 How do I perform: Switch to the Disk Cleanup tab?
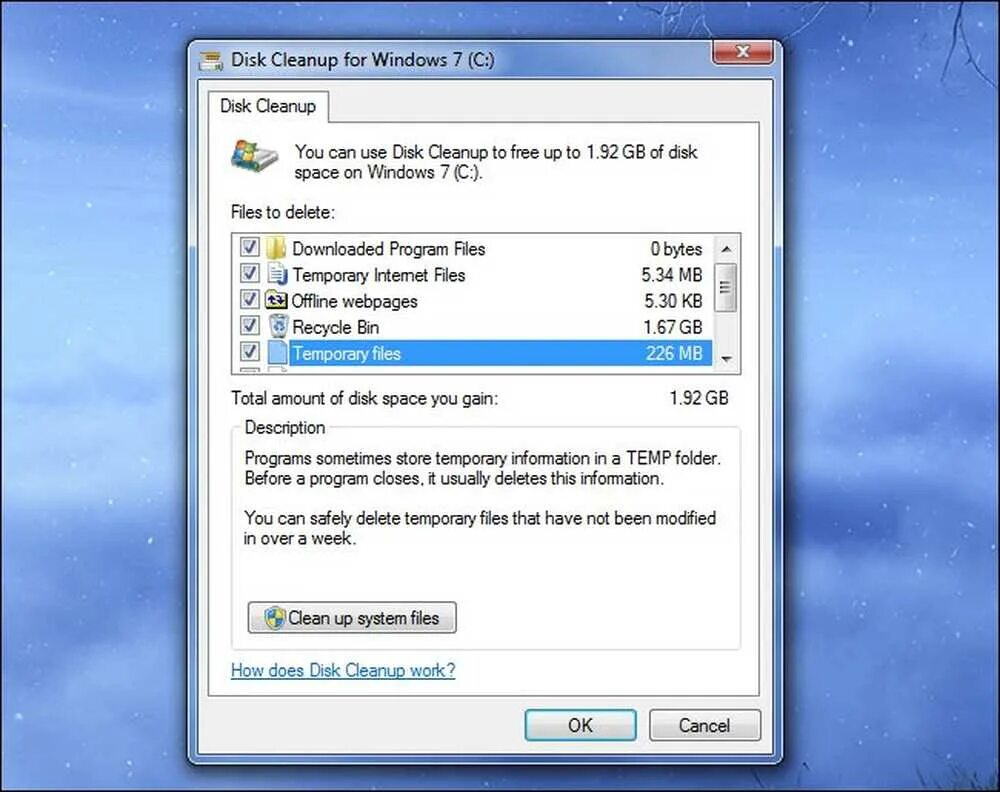point(268,106)
